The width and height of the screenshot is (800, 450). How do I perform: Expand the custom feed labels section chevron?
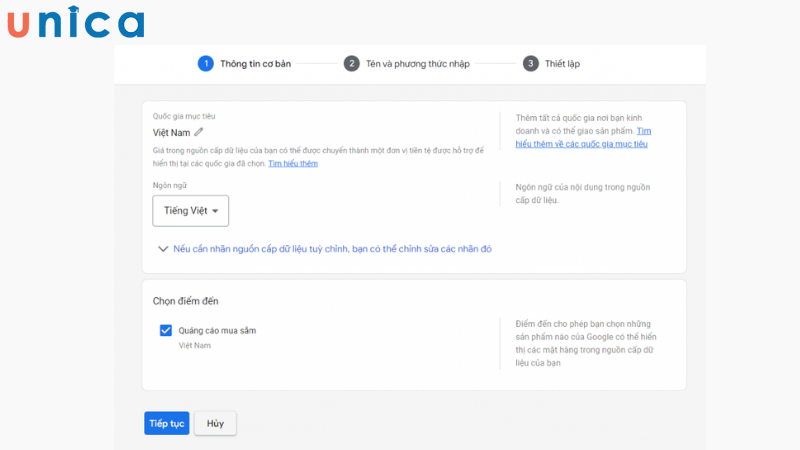163,249
